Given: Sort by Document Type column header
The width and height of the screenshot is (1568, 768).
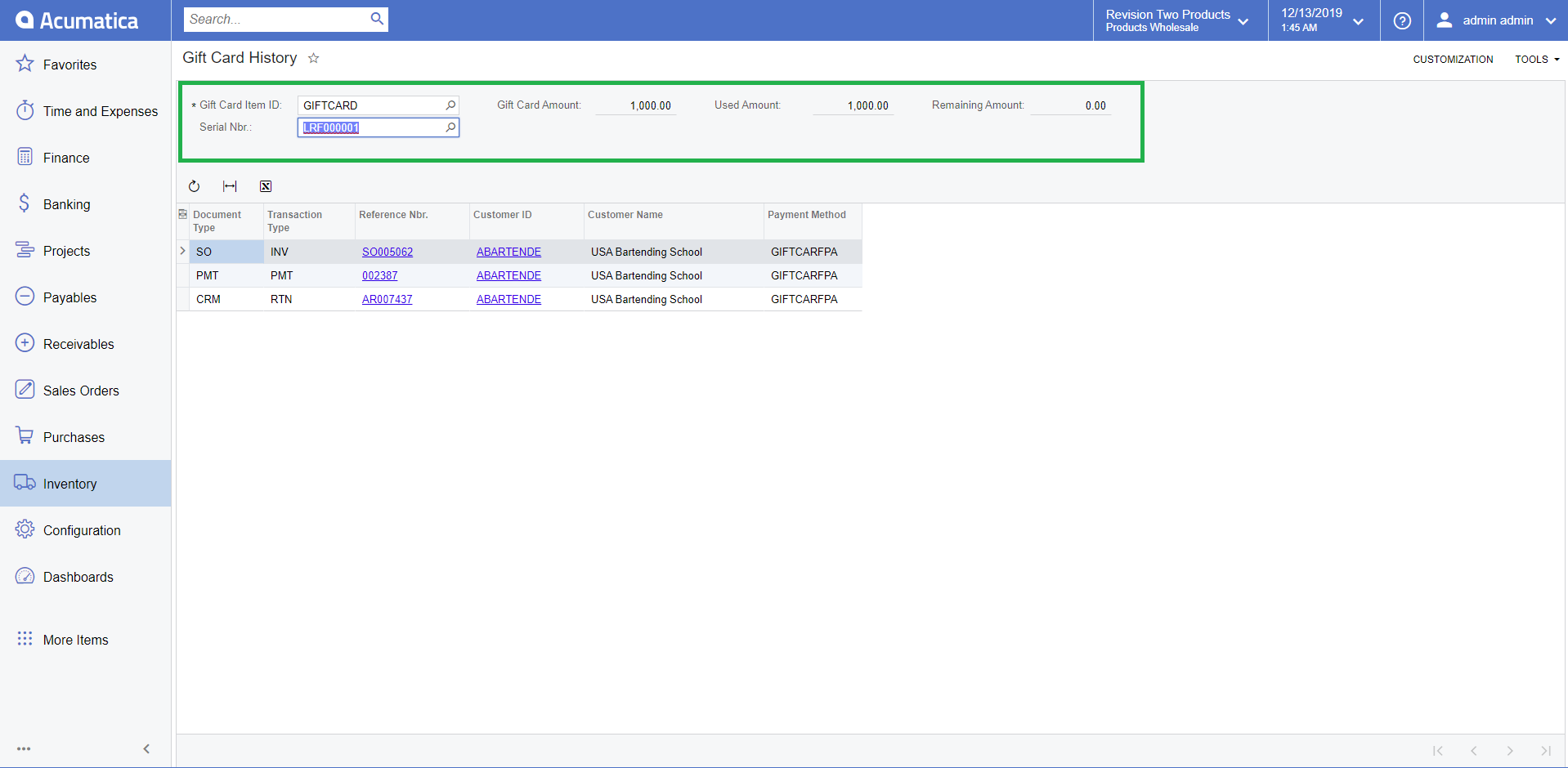Looking at the screenshot, I should click(x=226, y=221).
